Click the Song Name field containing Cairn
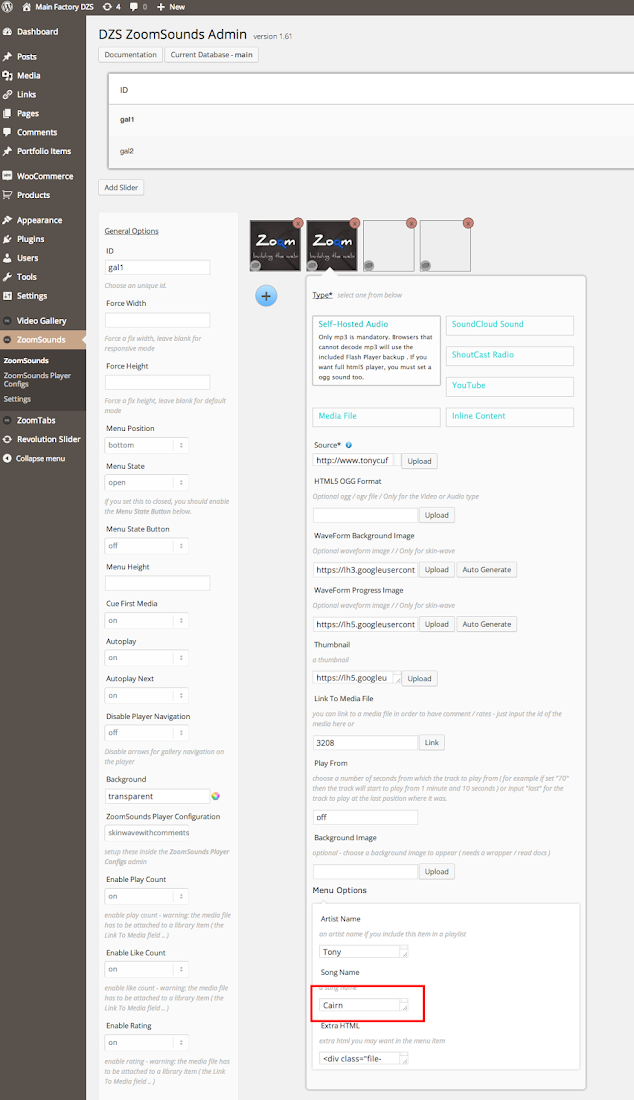 pos(363,1005)
